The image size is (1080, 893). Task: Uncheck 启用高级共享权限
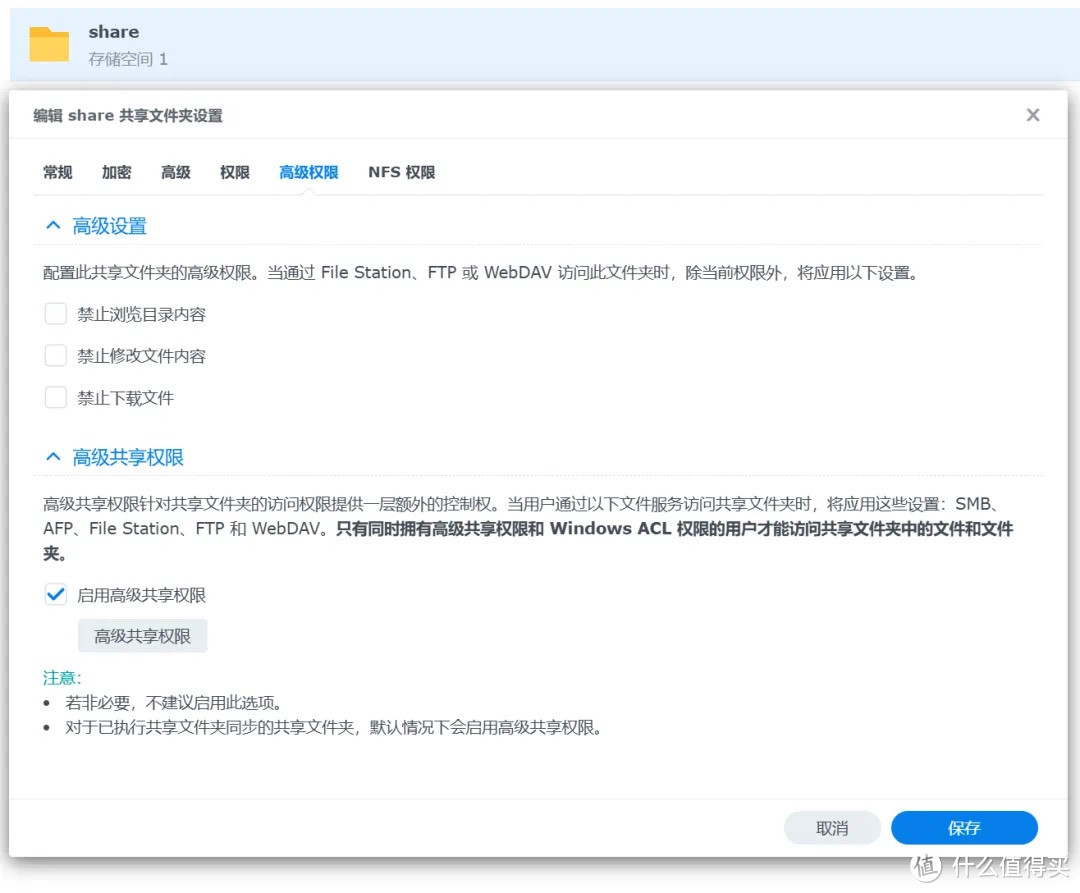[x=56, y=594]
